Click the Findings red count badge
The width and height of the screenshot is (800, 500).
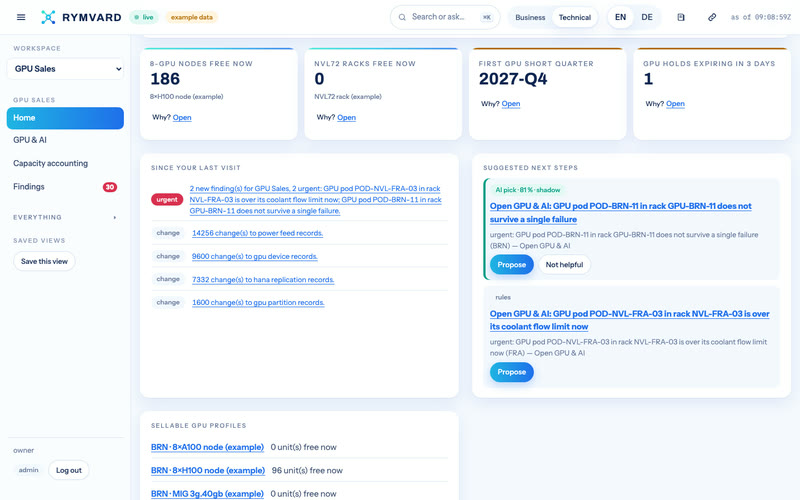pyautogui.click(x=110, y=187)
